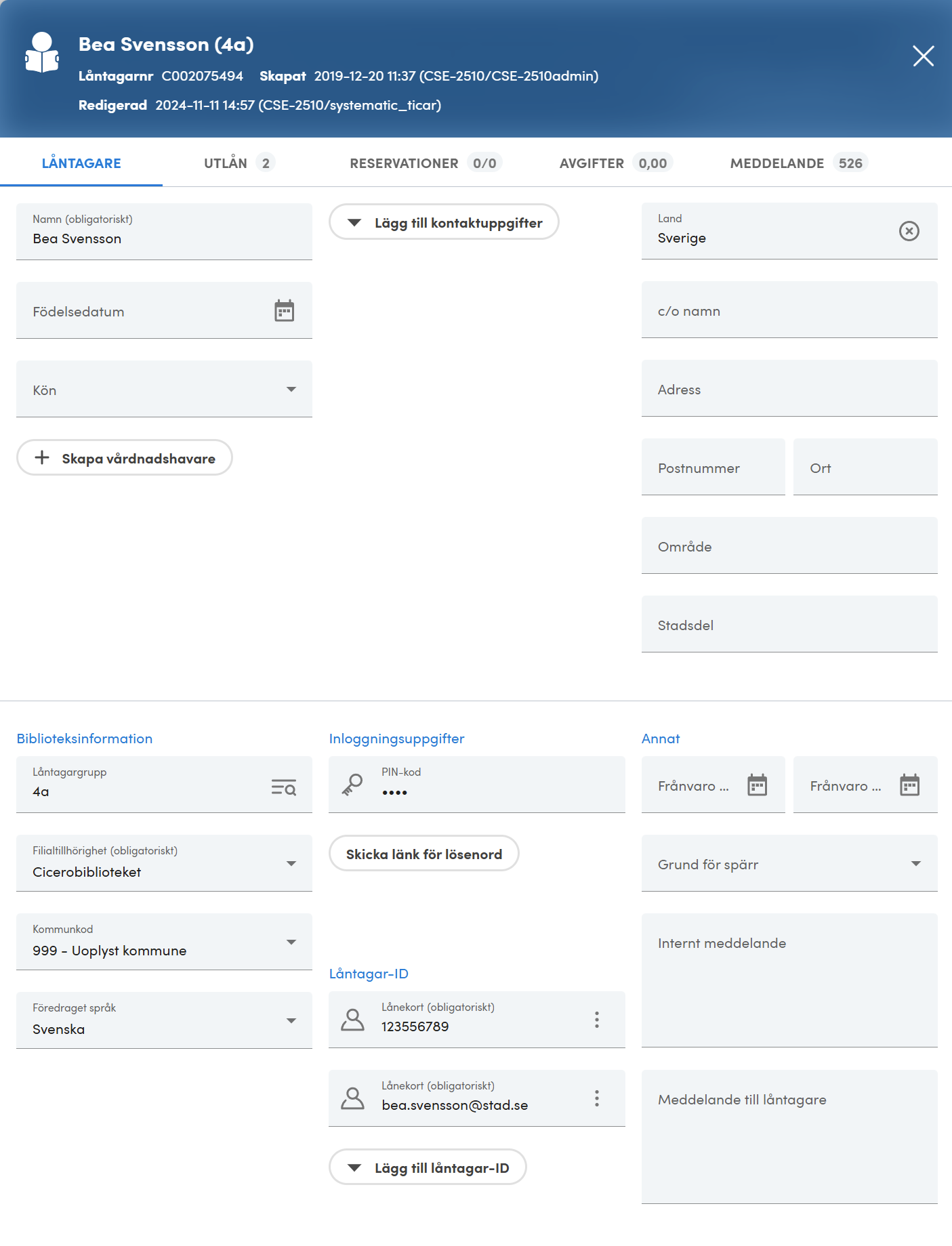952x1246 pixels.
Task: Open the first Frånvaro calendar icon
Action: coord(757,785)
